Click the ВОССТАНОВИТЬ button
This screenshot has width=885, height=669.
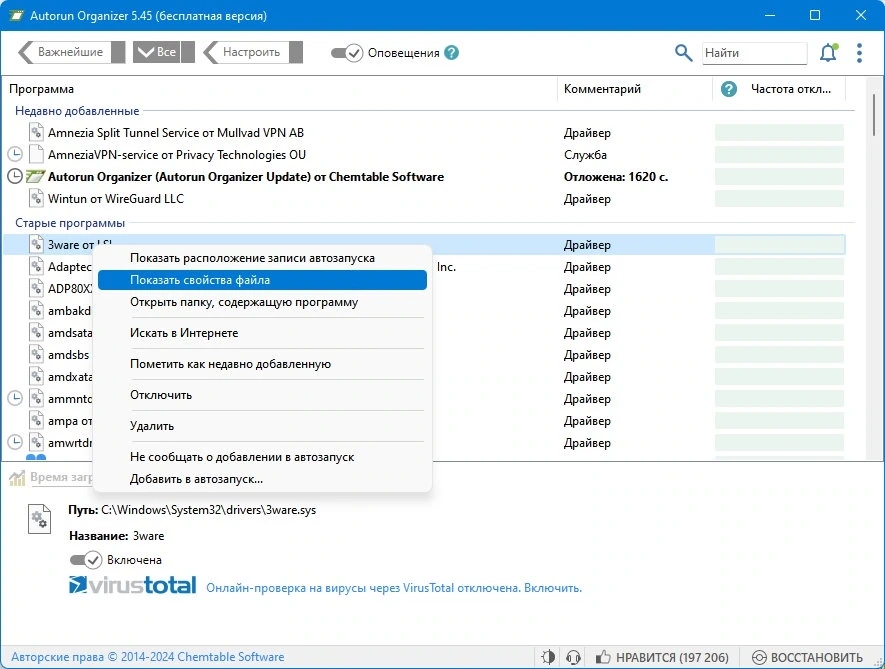[808, 657]
